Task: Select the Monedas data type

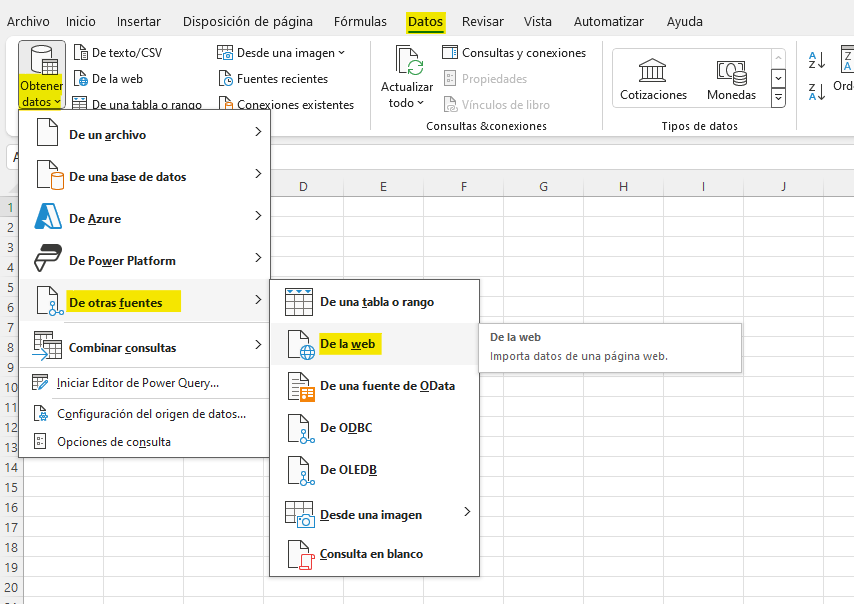Action: click(x=731, y=79)
